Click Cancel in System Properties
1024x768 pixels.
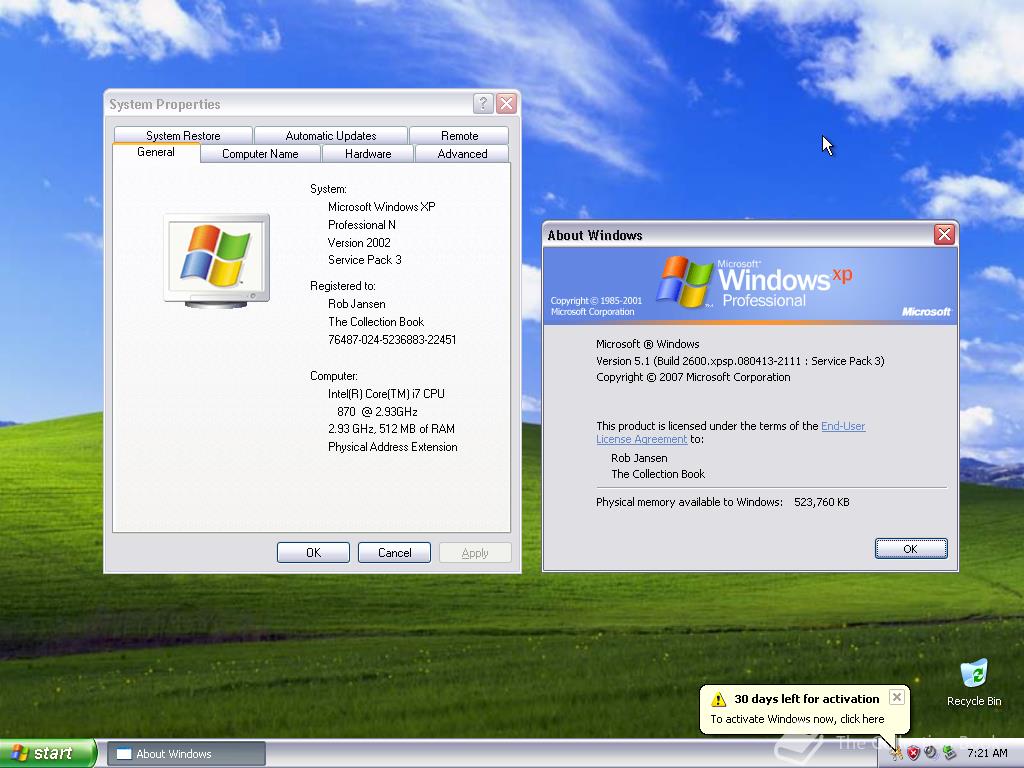coord(394,552)
